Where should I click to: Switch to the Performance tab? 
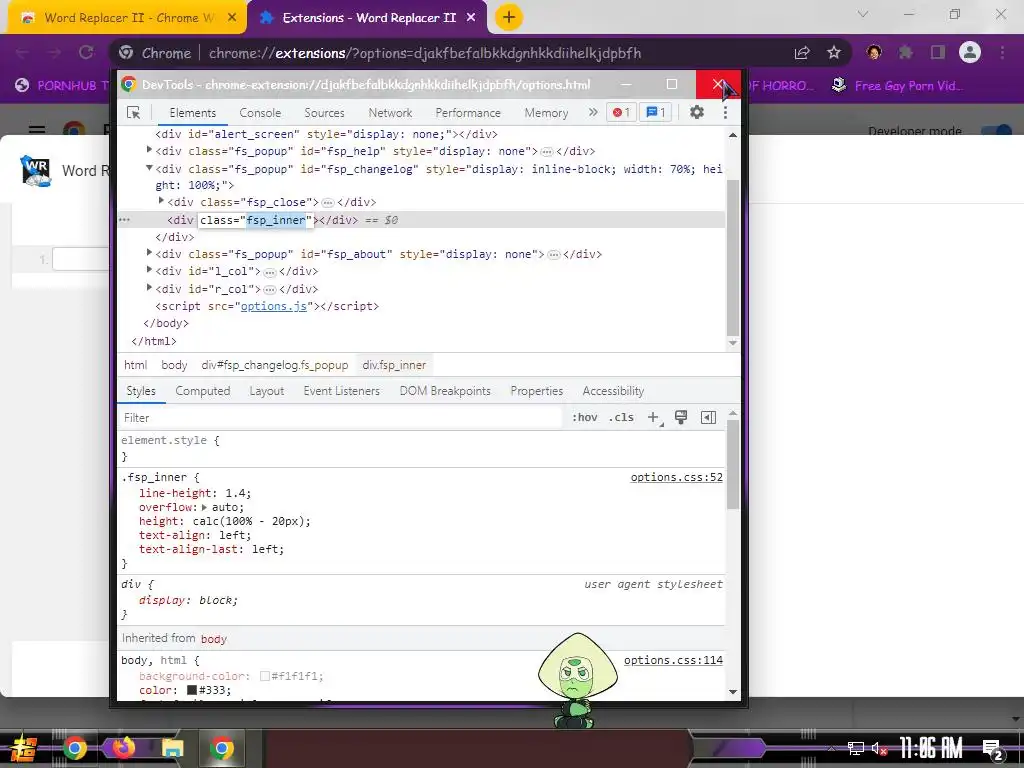468,113
